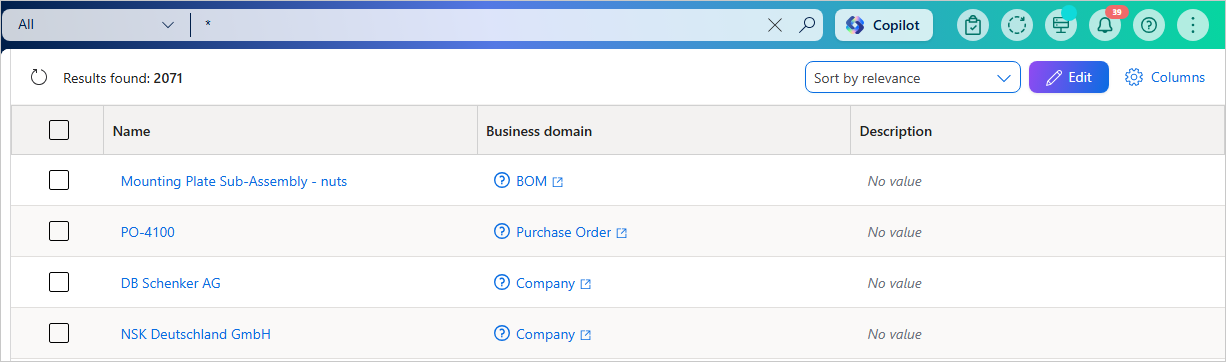Click the question mark icon beside Purchase Order
This screenshot has width=1226, height=362.
[502, 232]
